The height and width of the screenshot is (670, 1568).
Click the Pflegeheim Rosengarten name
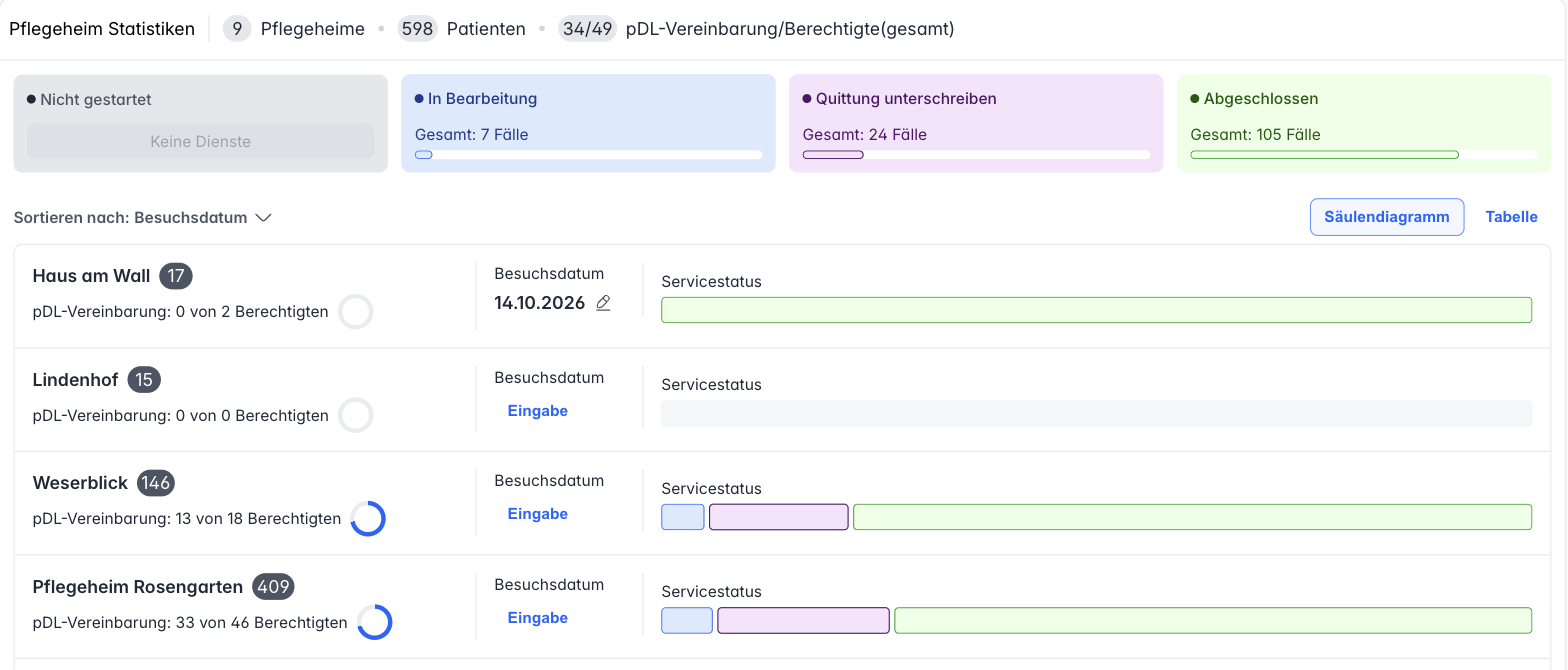click(138, 587)
